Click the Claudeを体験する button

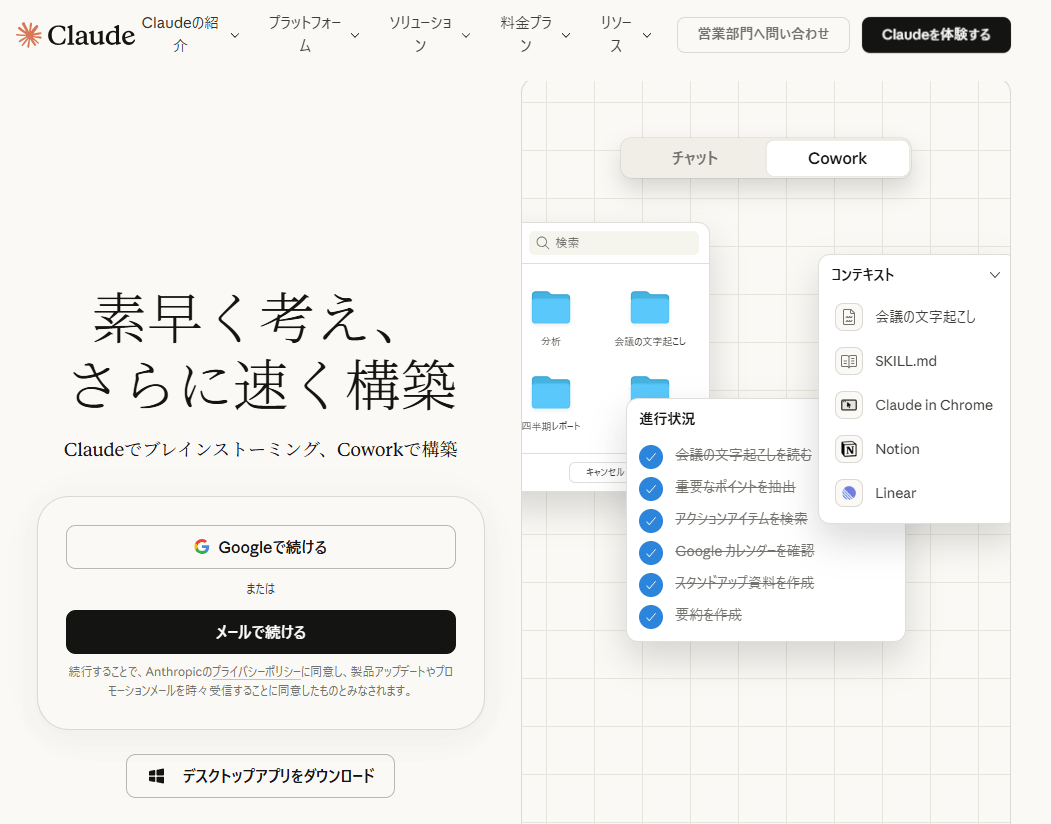(936, 34)
